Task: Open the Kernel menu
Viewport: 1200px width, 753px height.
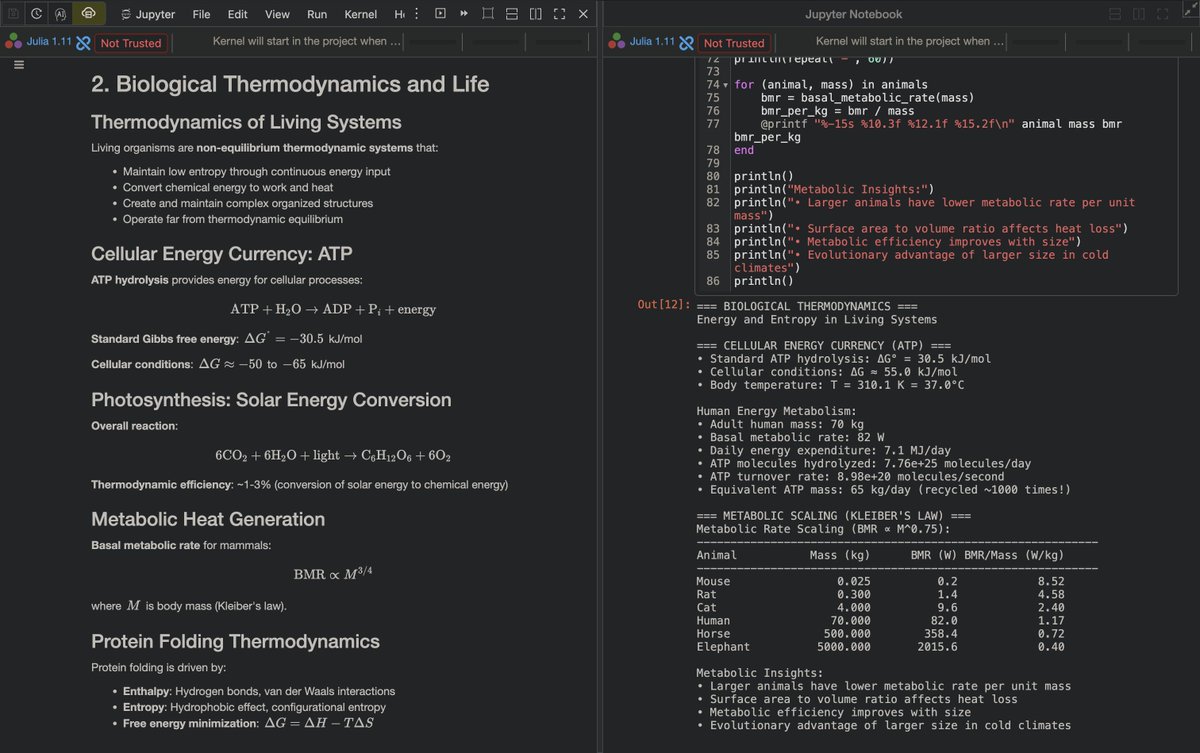Action: 361,14
